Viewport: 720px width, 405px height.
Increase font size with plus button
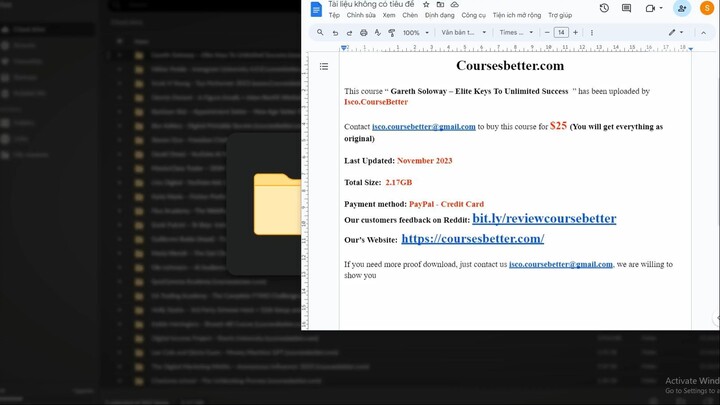[575, 33]
